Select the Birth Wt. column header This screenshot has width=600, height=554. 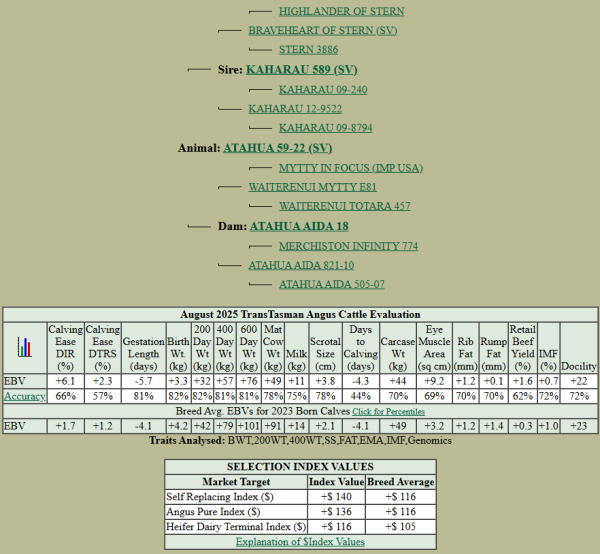178,348
